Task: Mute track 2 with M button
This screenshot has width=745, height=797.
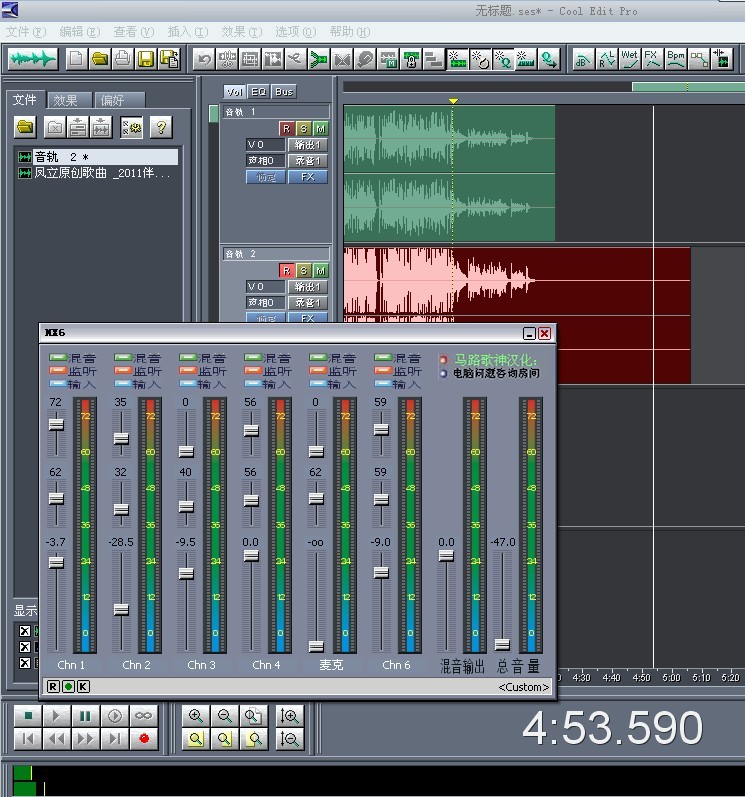Action: [x=320, y=270]
